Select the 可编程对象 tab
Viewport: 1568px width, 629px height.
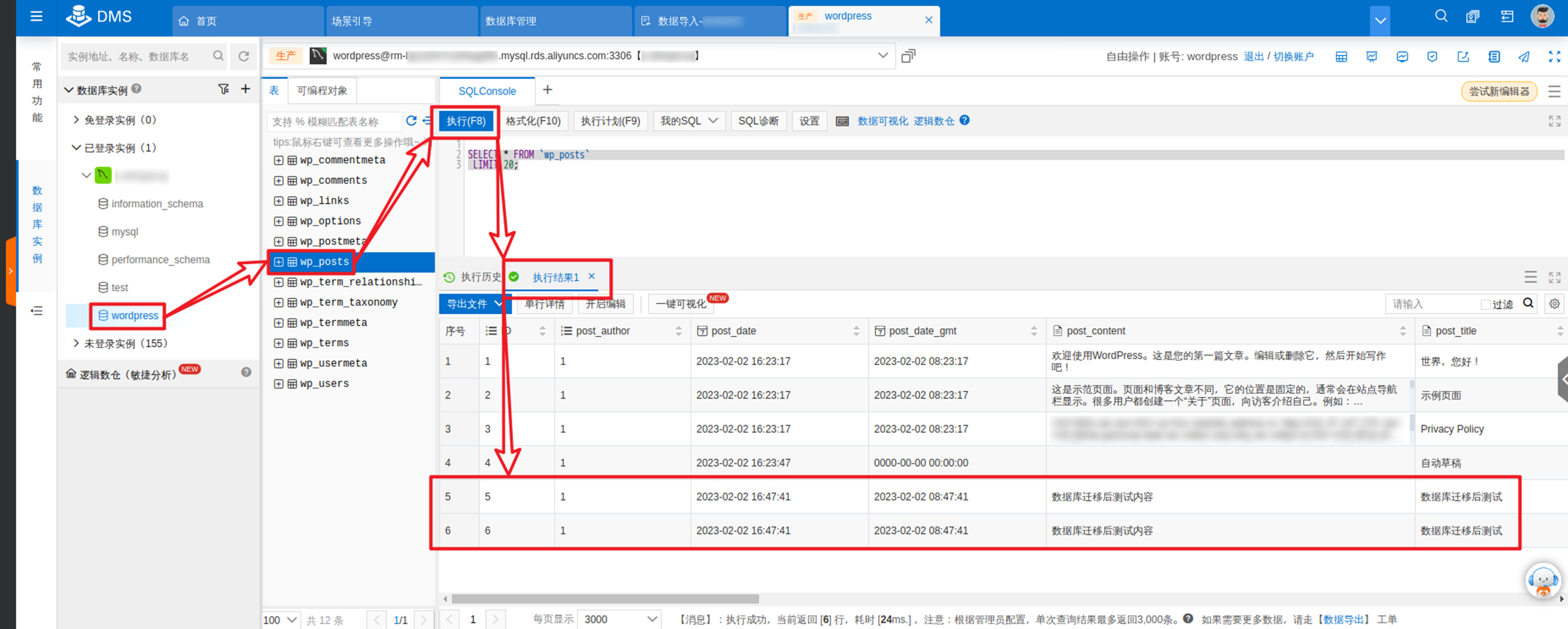[322, 91]
